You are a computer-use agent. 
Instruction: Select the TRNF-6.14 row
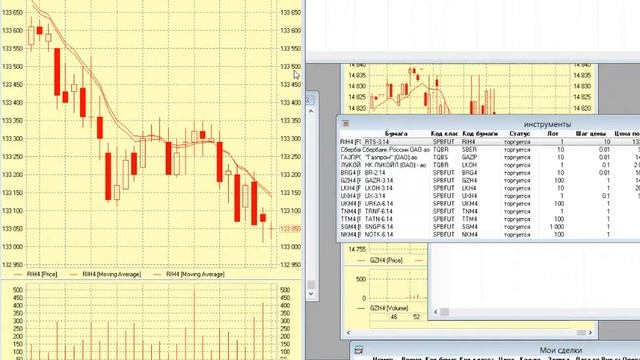click(x=490, y=211)
